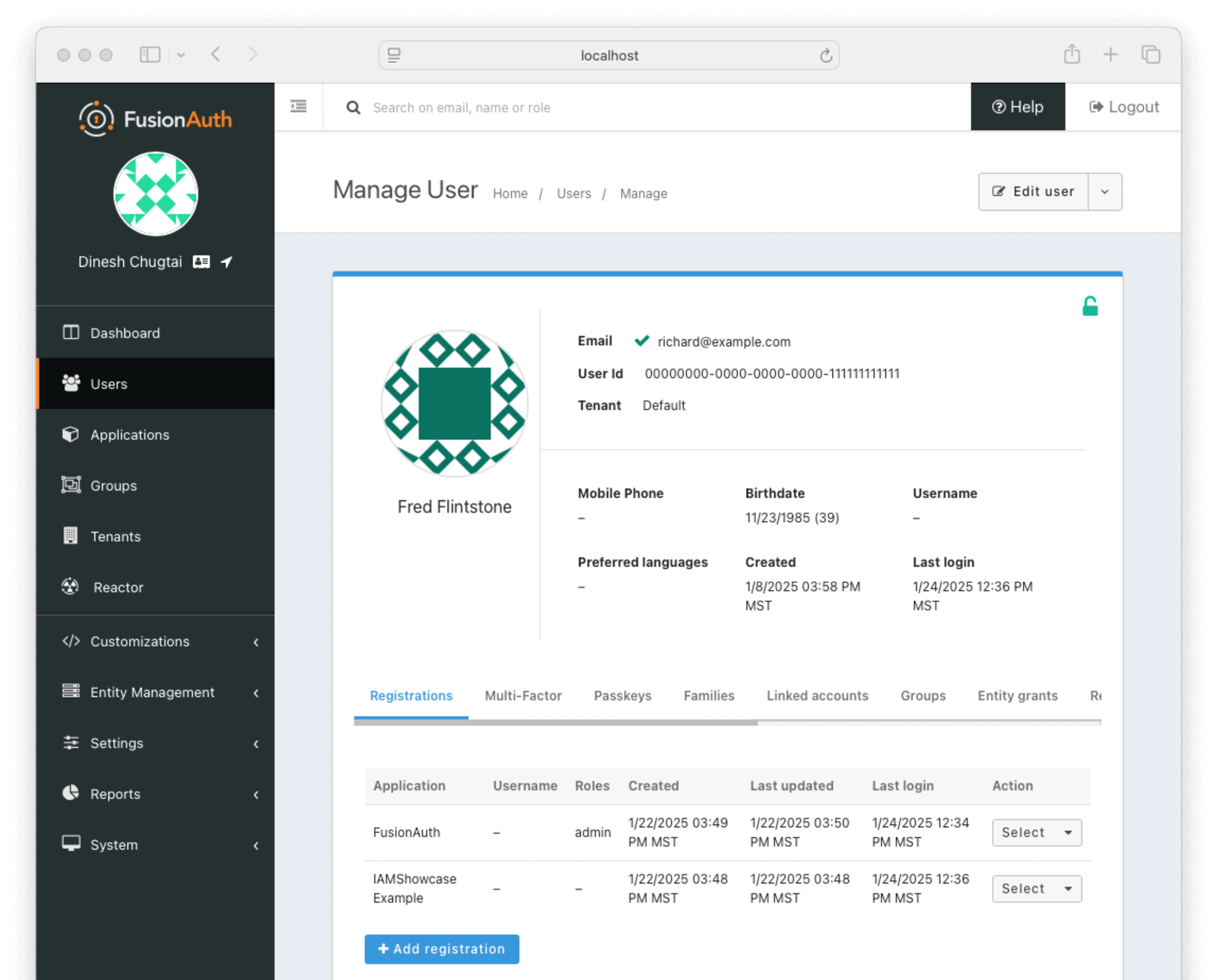Click the Users people icon
The width and height of the screenshot is (1217, 980).
tap(71, 383)
